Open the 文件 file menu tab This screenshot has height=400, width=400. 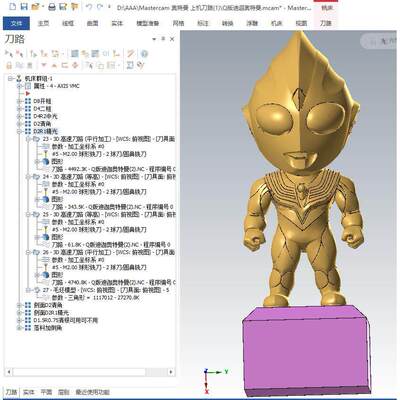pos(16,23)
